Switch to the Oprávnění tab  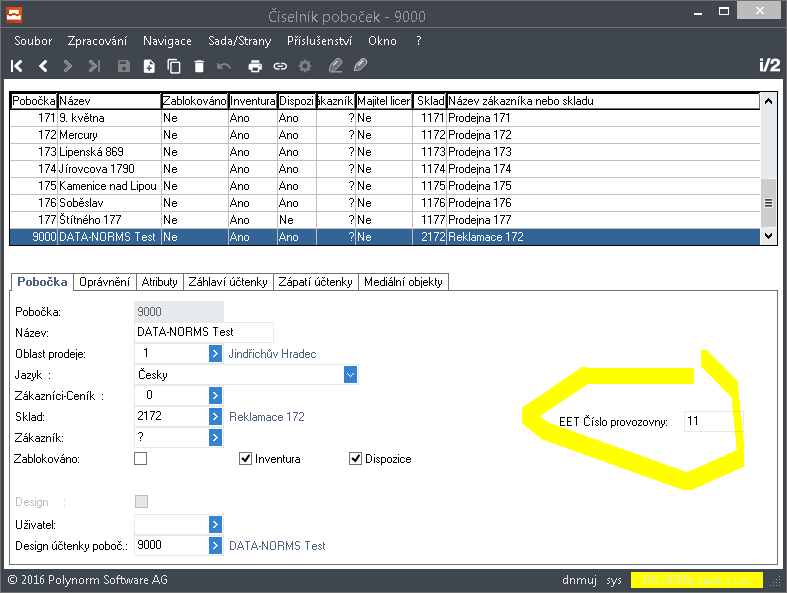pos(104,282)
